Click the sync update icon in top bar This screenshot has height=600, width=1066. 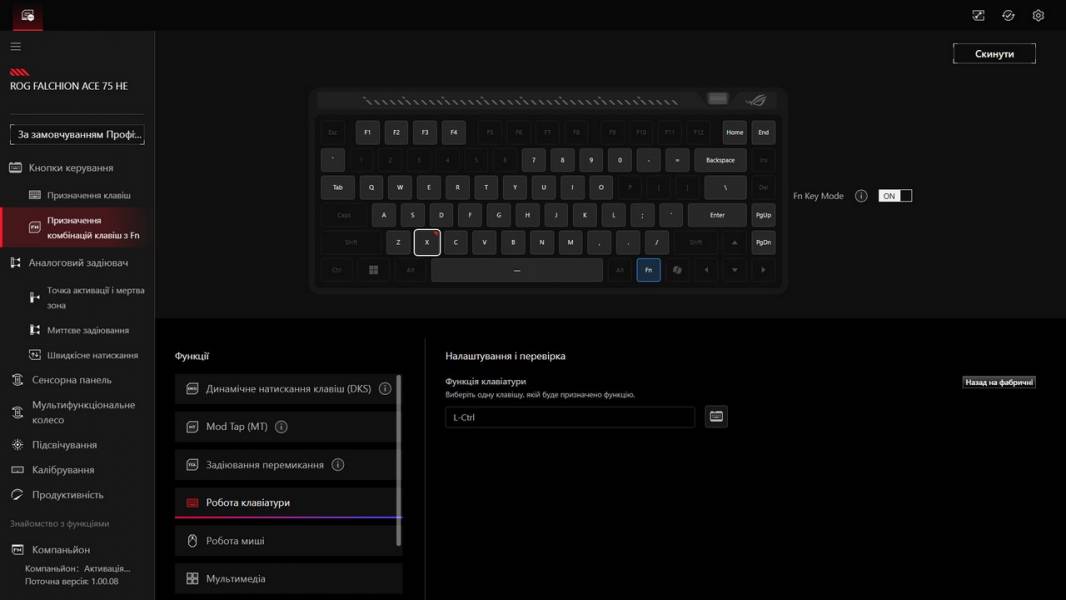[1008, 16]
